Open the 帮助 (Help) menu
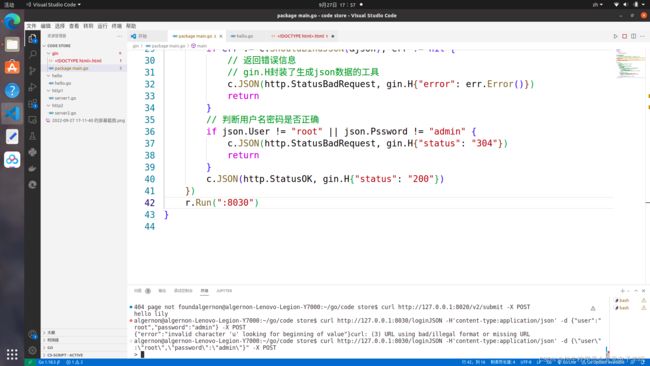650x366 pixels. 131,26
